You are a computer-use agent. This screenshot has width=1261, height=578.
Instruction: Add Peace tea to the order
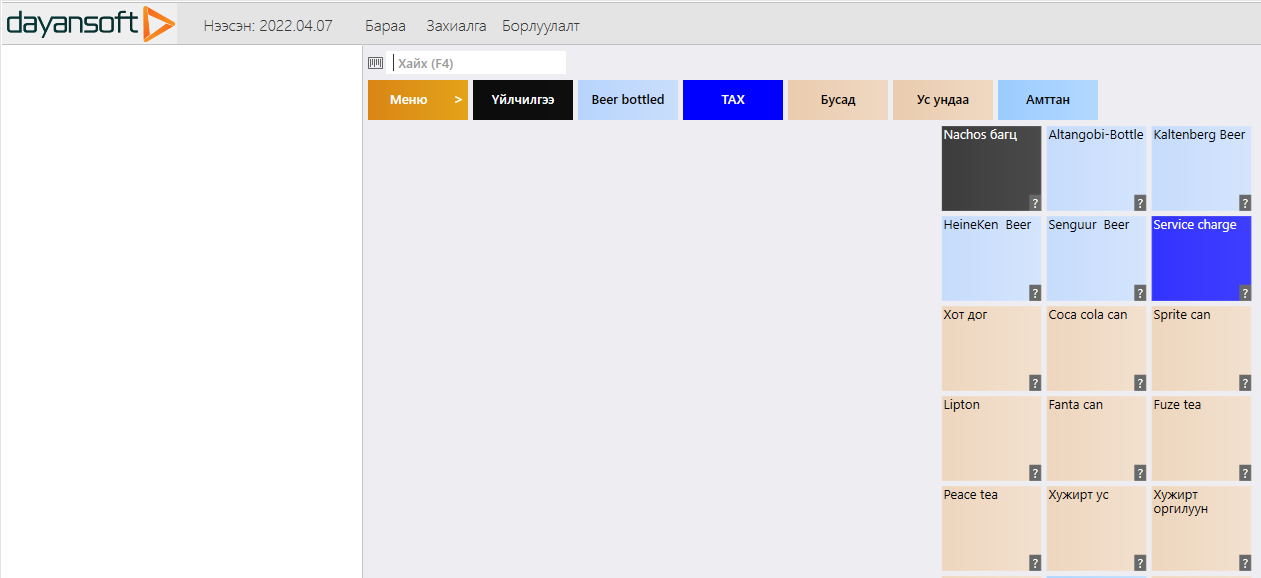992,529
